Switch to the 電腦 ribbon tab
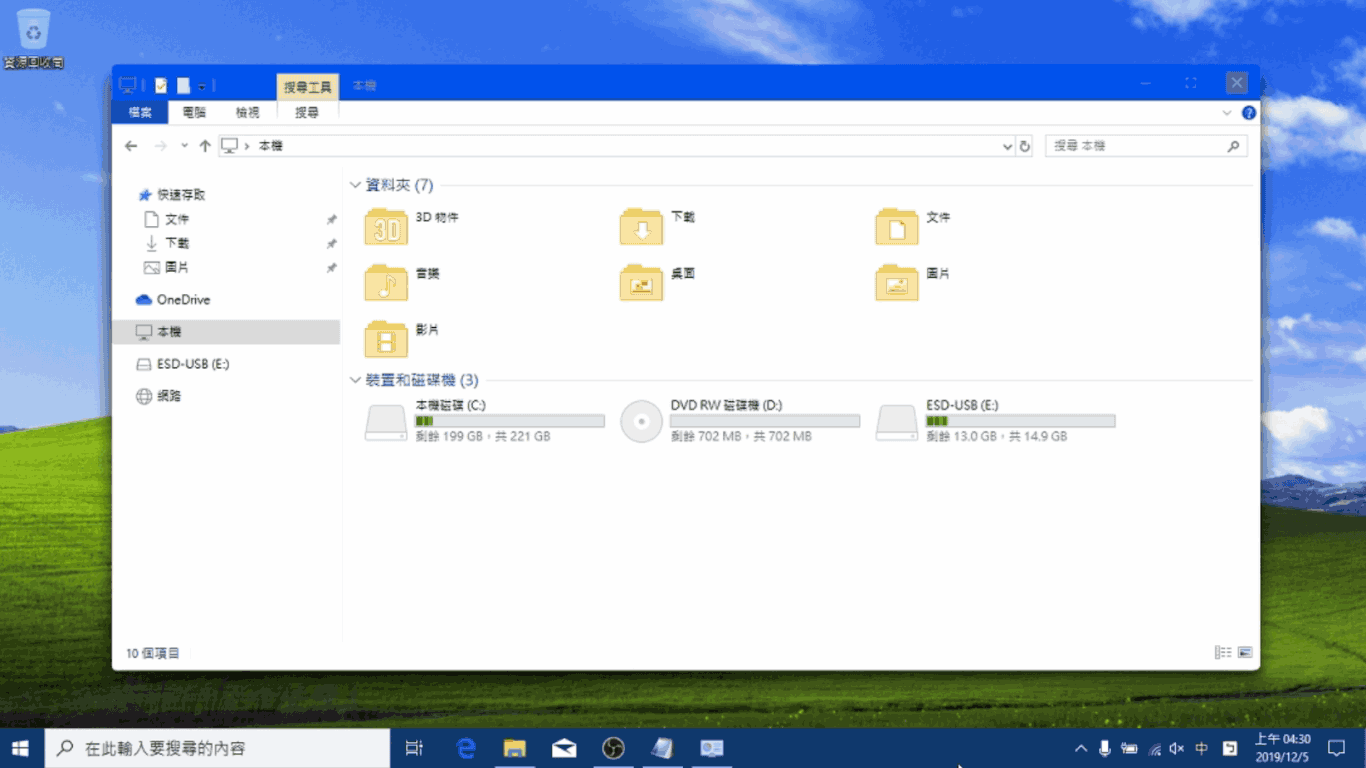Screen dimensions: 1366x768 [195, 113]
